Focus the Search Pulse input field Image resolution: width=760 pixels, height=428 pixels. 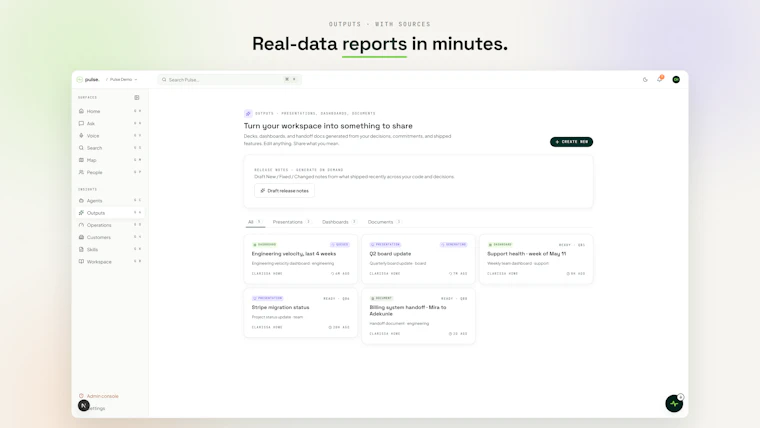229,79
